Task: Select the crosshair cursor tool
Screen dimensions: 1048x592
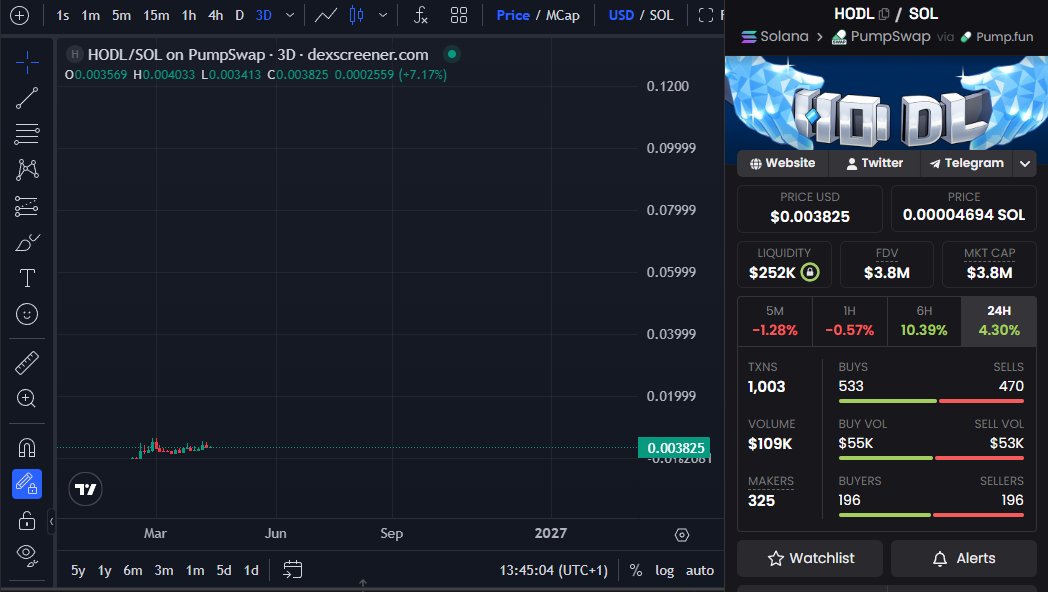Action: [x=27, y=63]
